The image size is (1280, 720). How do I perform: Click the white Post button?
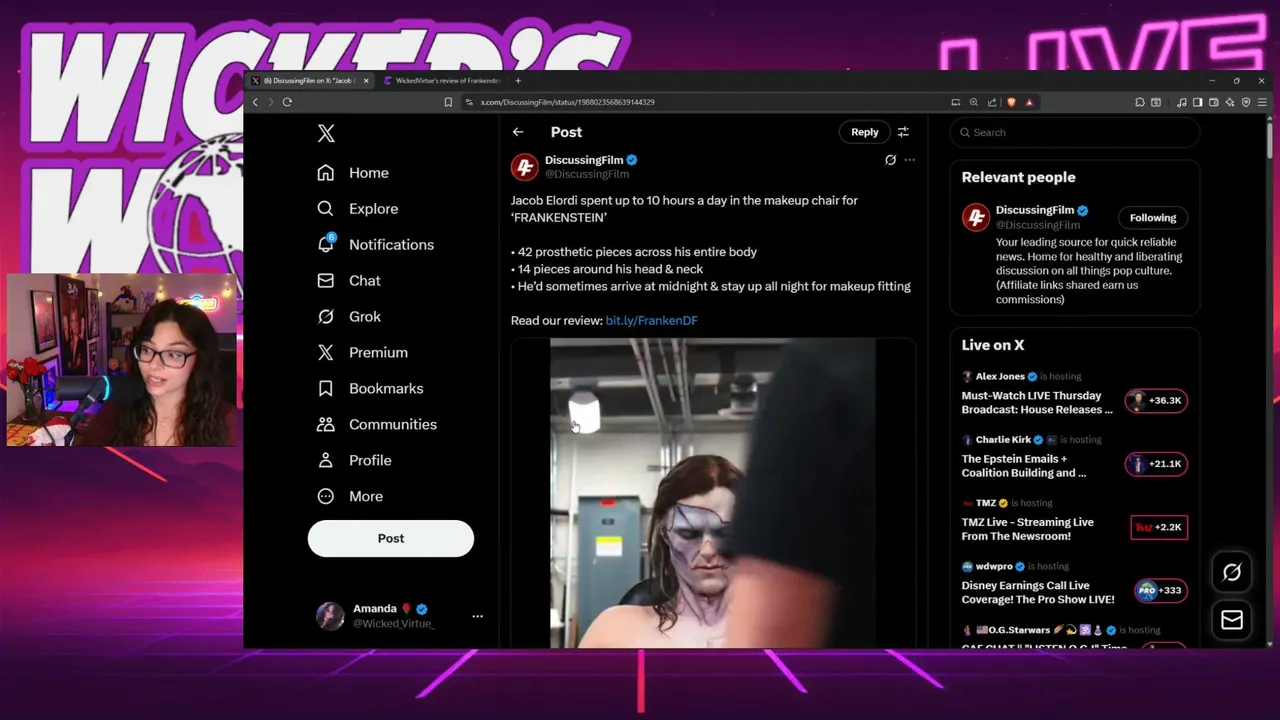(391, 538)
